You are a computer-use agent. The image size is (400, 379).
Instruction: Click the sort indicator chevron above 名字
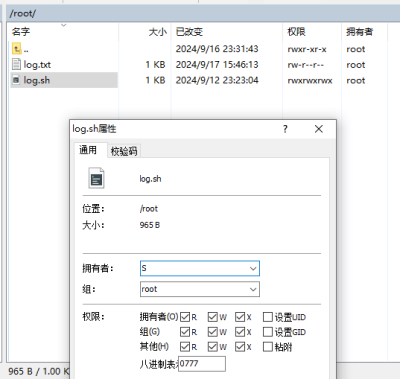coord(64,25)
